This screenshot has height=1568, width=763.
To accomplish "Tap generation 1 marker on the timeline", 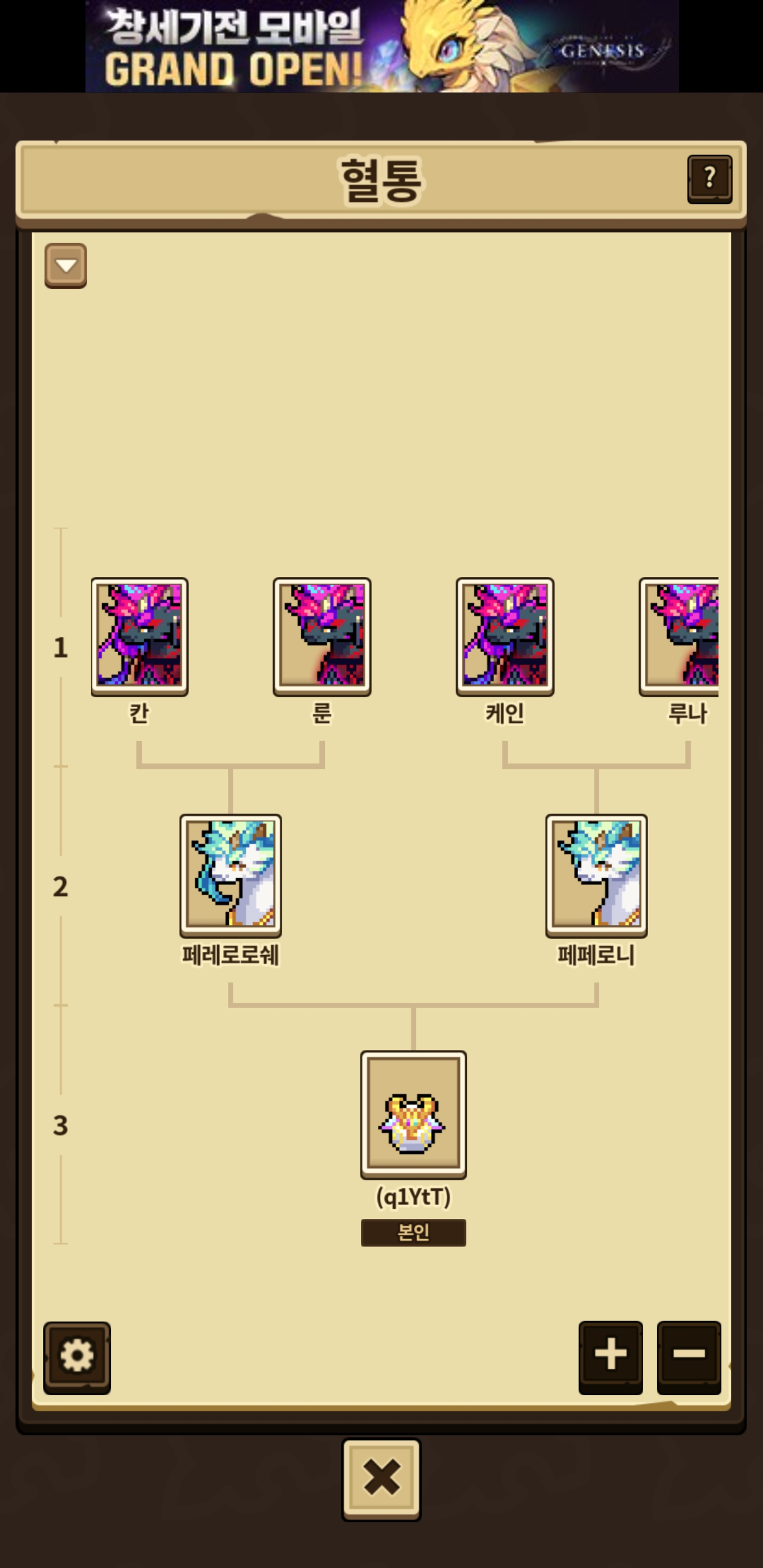I will [60, 647].
